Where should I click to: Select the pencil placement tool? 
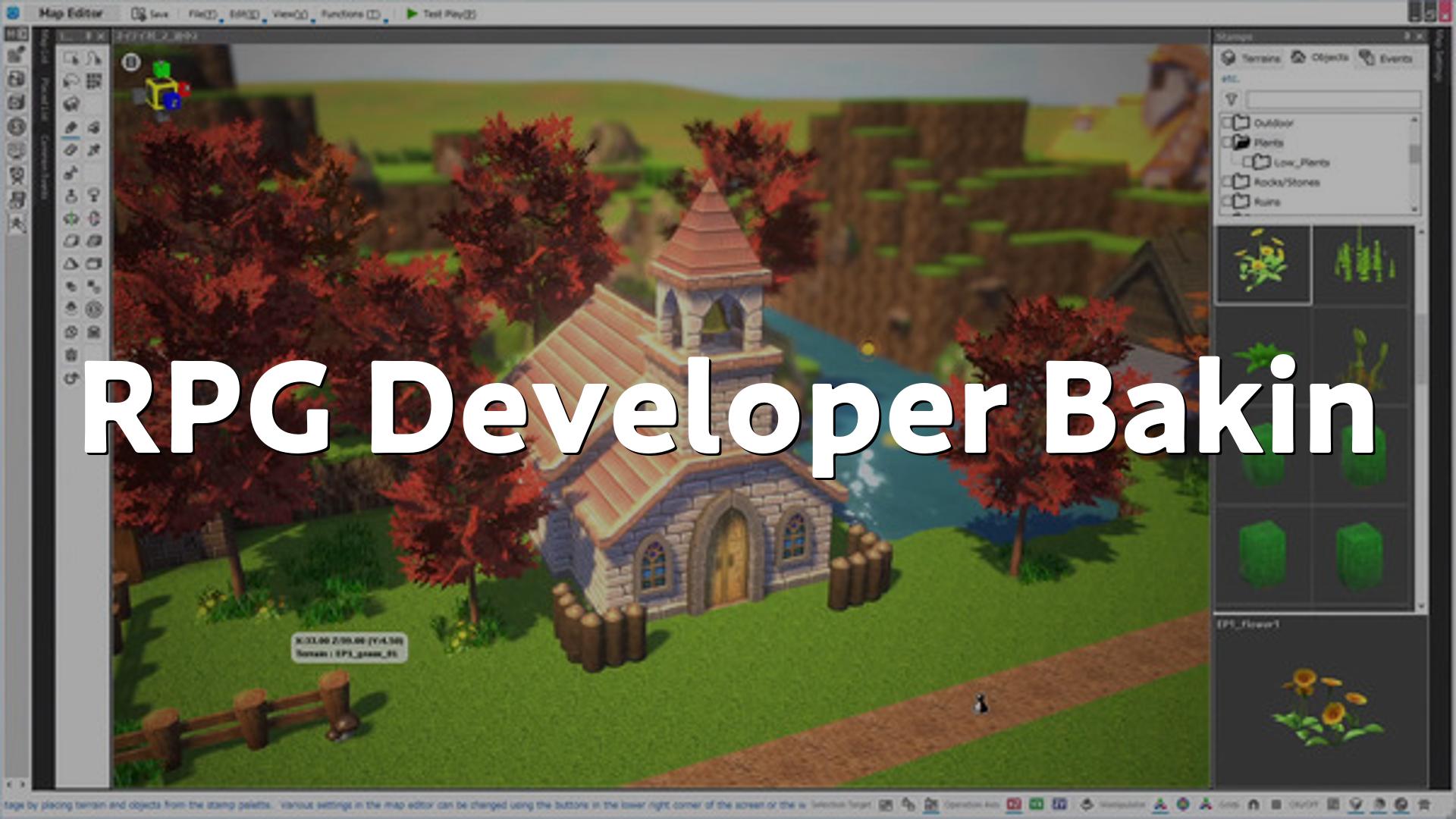(71, 127)
